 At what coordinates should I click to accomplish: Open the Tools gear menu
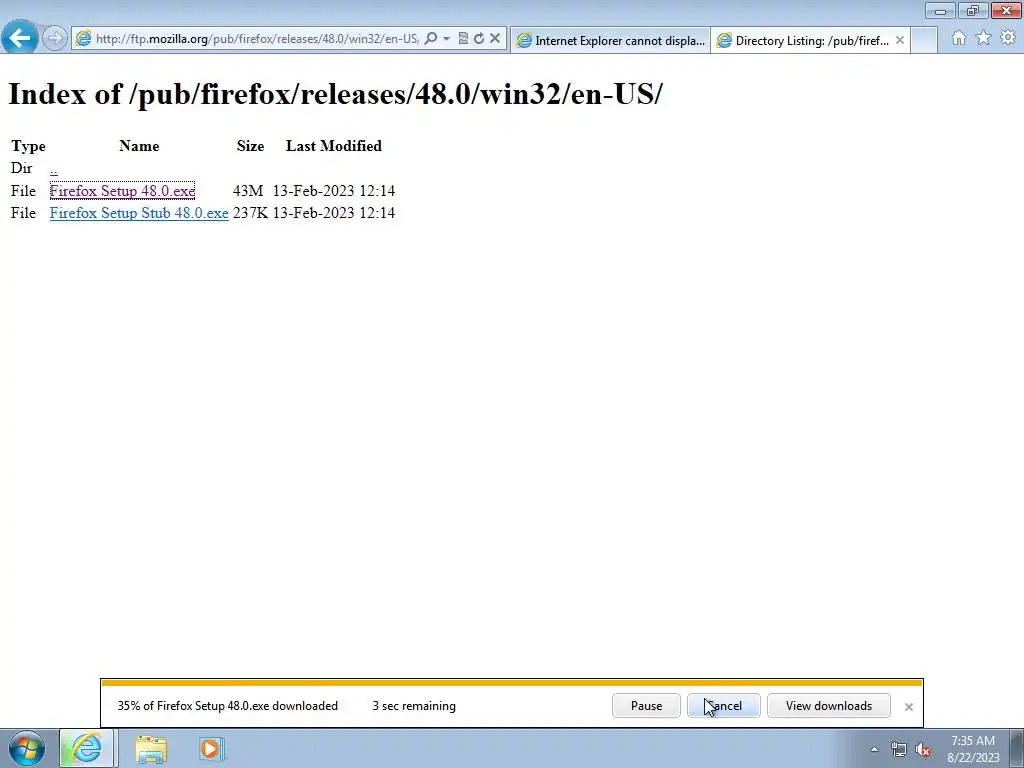tap(1008, 38)
